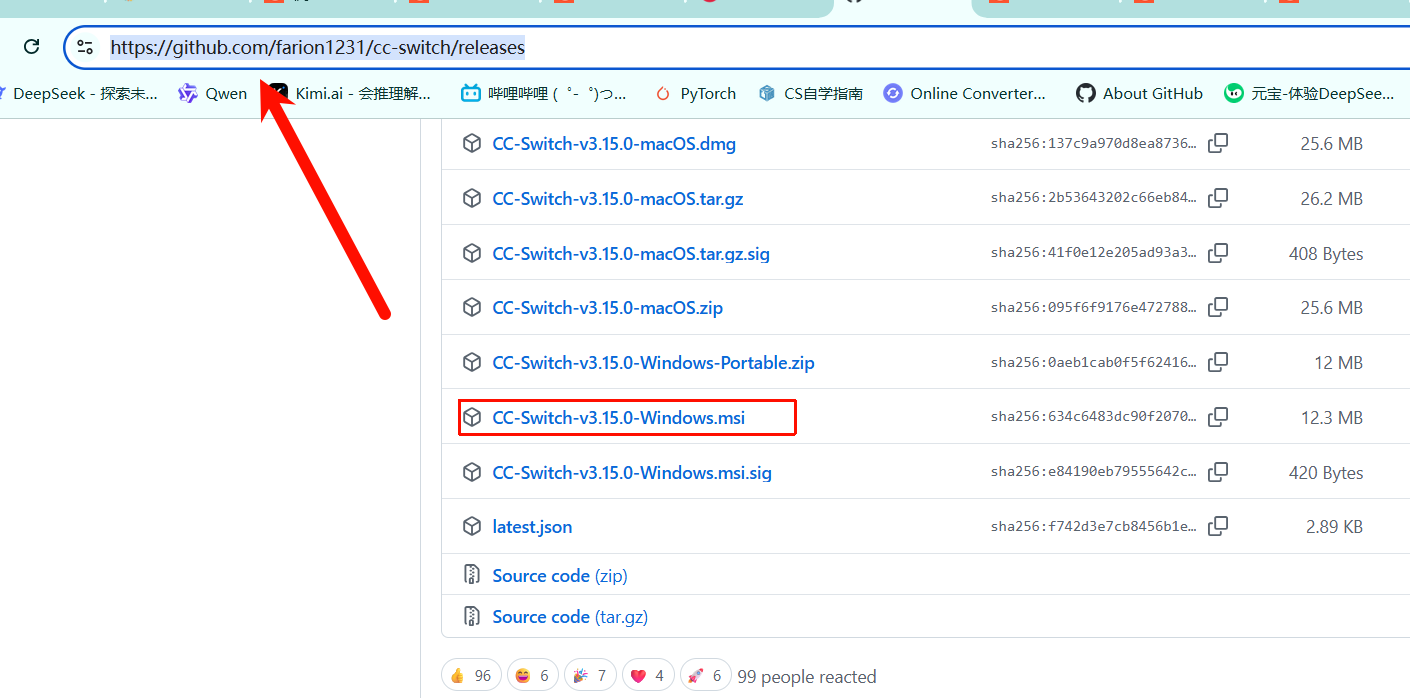The image size is (1410, 698).
Task: Reload the page with the refresh button
Action: [32, 47]
